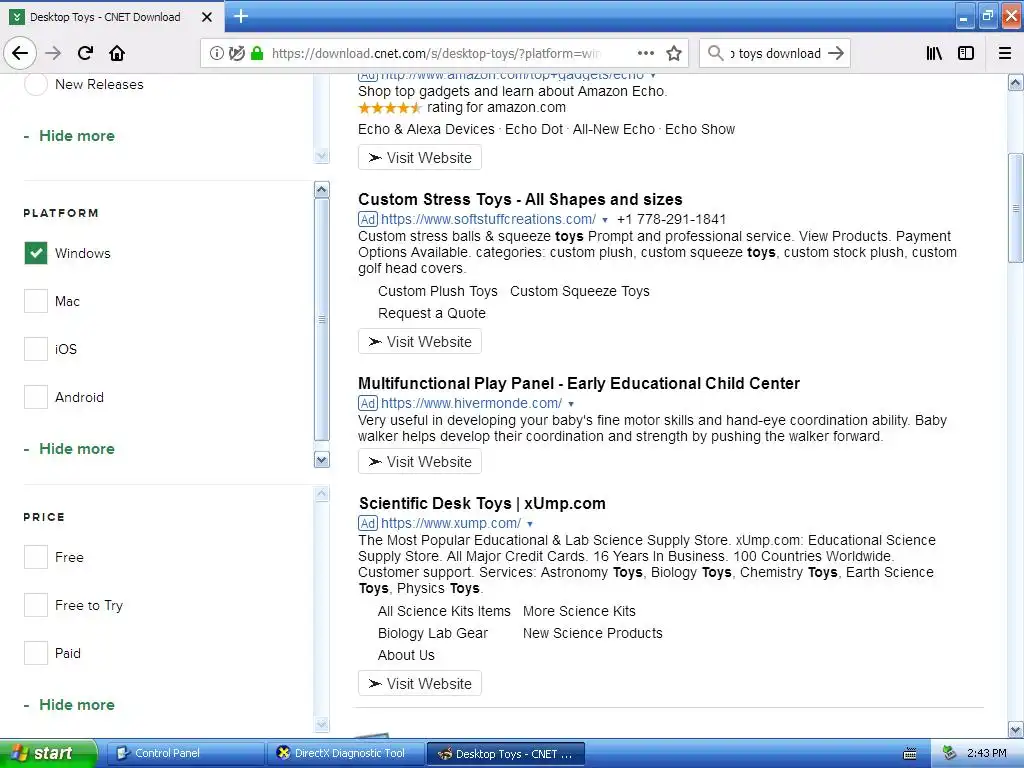Open the home page via house icon
The height and width of the screenshot is (768, 1024).
117,53
